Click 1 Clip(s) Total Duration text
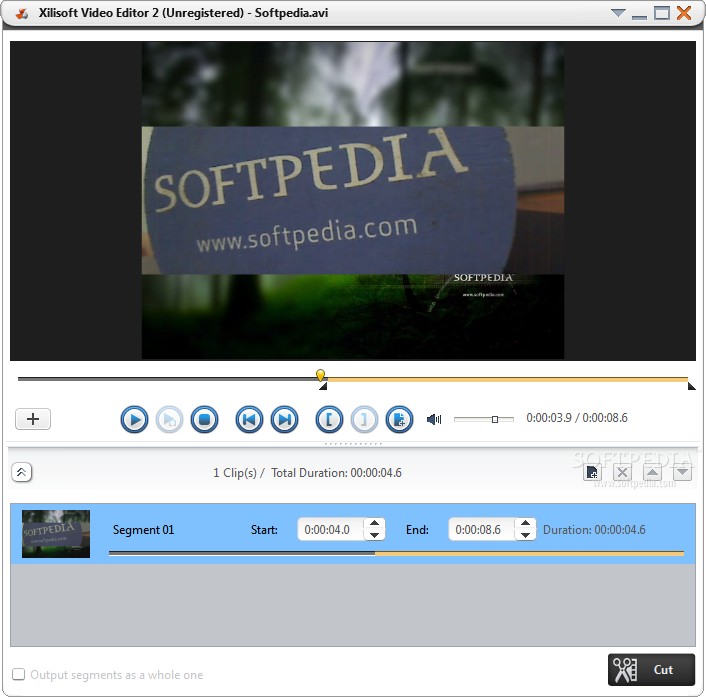The height and width of the screenshot is (697, 706). click(307, 473)
